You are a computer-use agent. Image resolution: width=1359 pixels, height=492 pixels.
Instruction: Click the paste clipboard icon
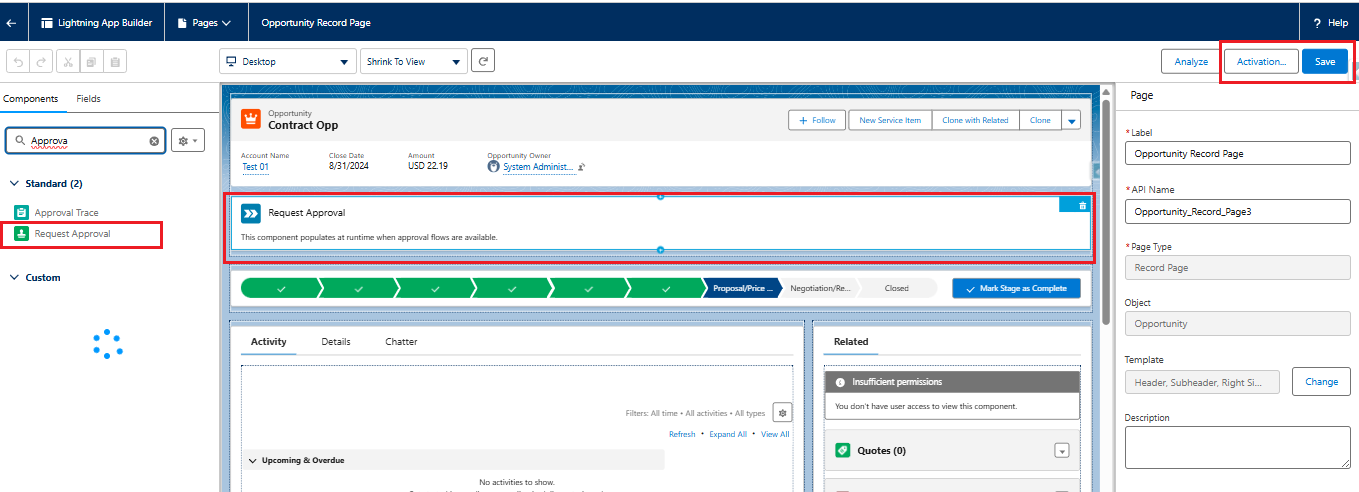(x=115, y=62)
